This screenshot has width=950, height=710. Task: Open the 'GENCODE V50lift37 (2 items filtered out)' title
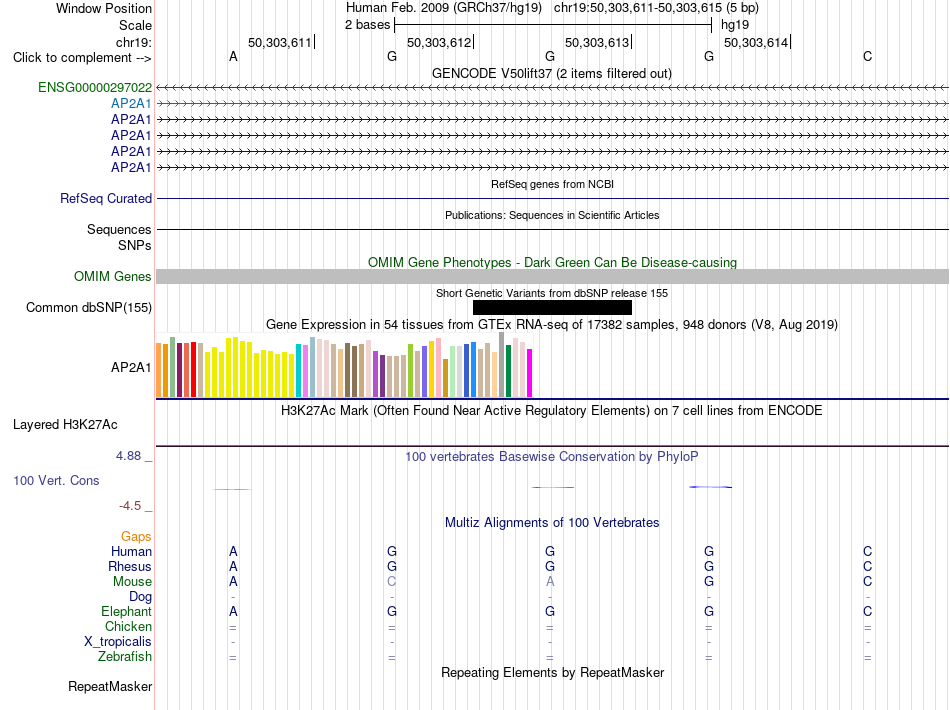click(x=552, y=73)
